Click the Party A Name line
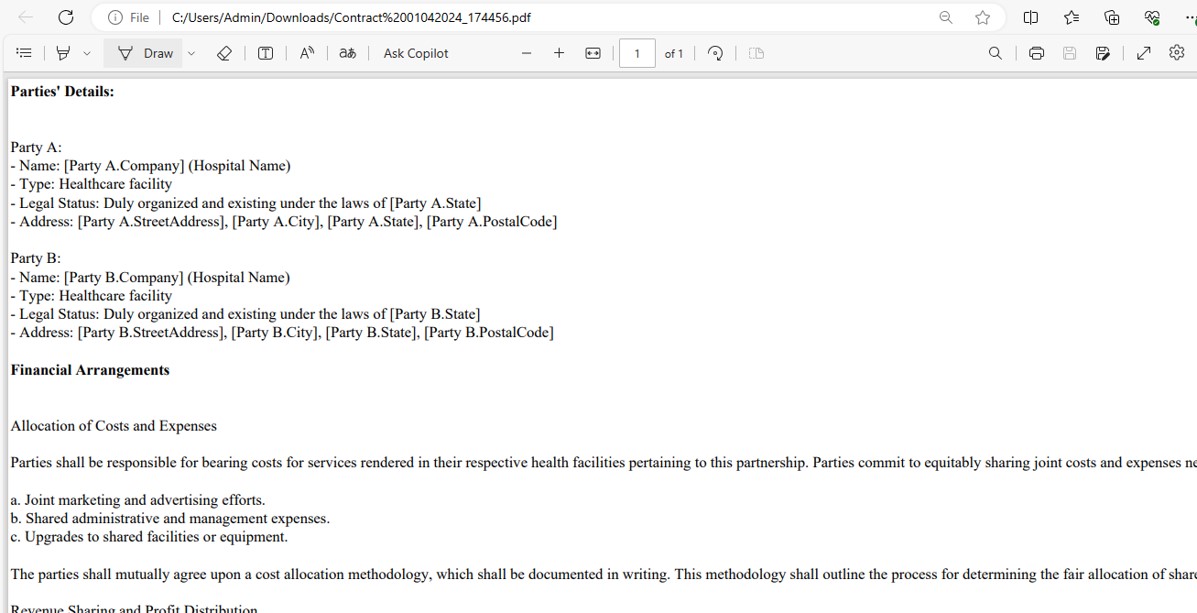1197x613 pixels. (150, 166)
